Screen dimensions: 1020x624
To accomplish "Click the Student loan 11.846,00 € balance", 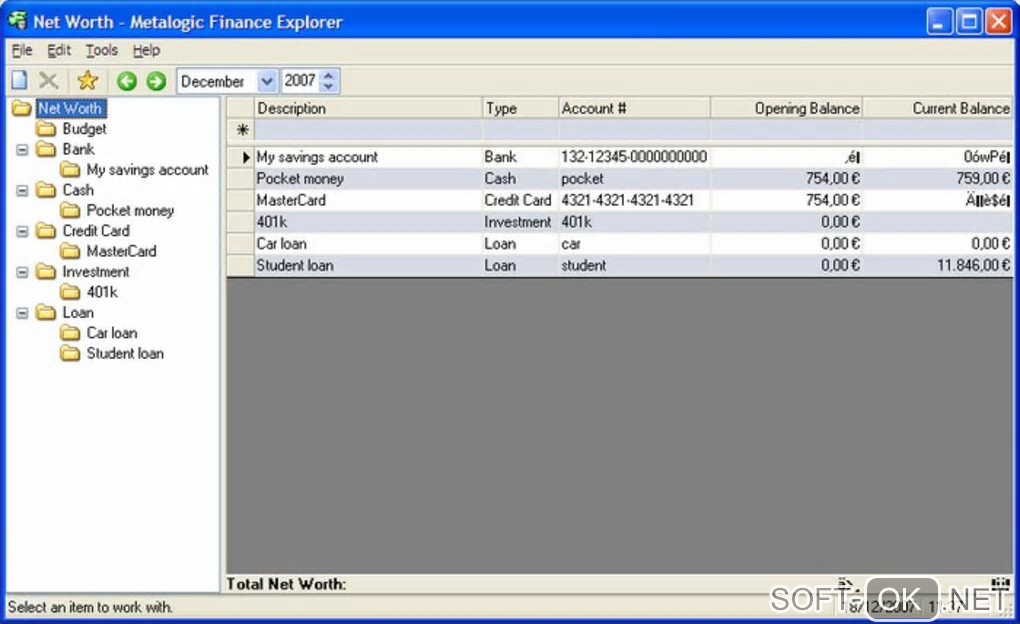I will tap(938, 265).
